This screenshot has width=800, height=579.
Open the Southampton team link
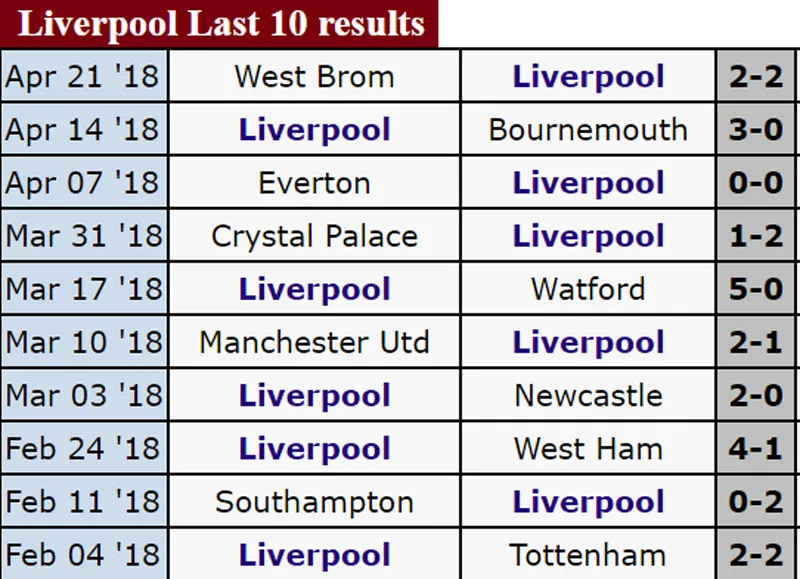314,501
